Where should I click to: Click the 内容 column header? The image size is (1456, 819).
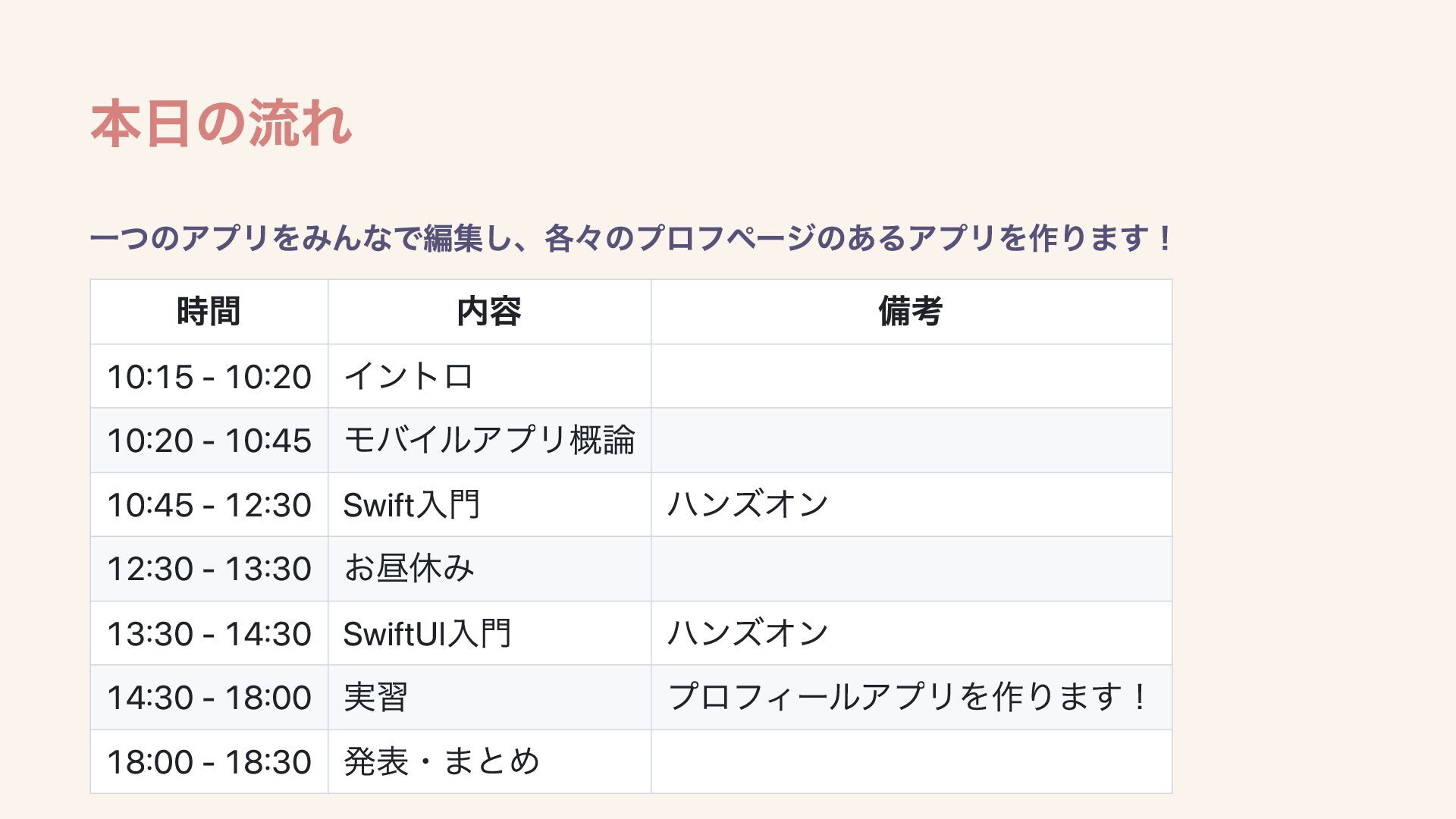(489, 312)
